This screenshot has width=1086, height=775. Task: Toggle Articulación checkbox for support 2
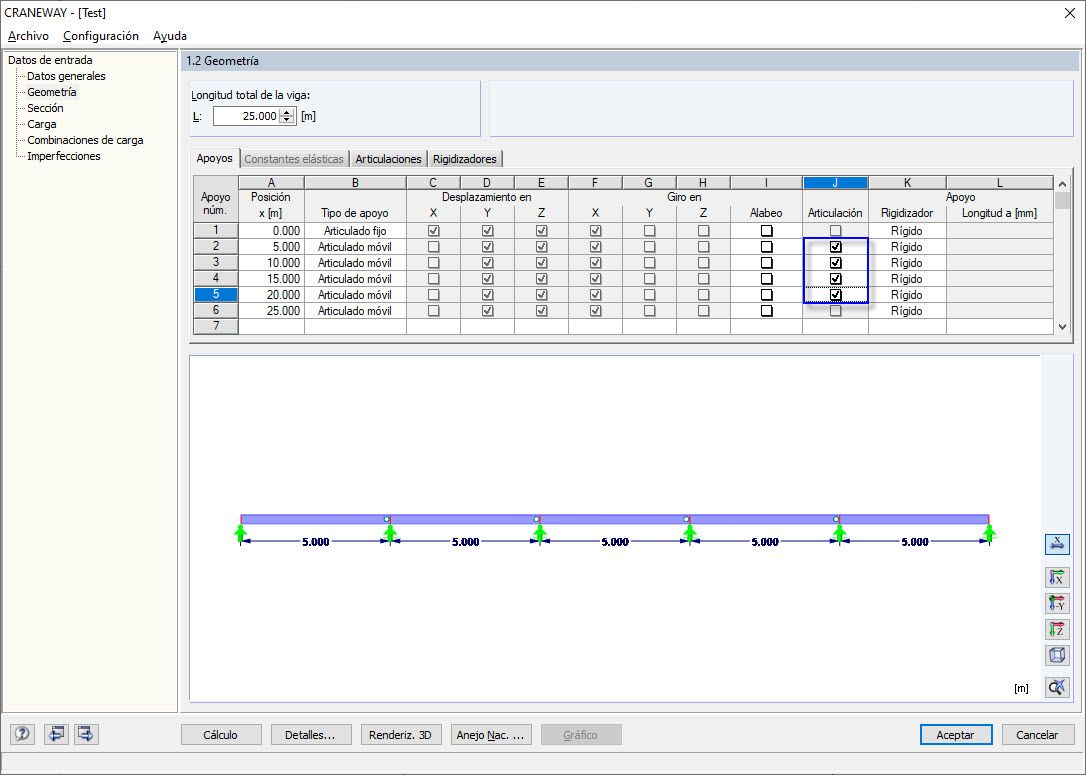pos(835,247)
